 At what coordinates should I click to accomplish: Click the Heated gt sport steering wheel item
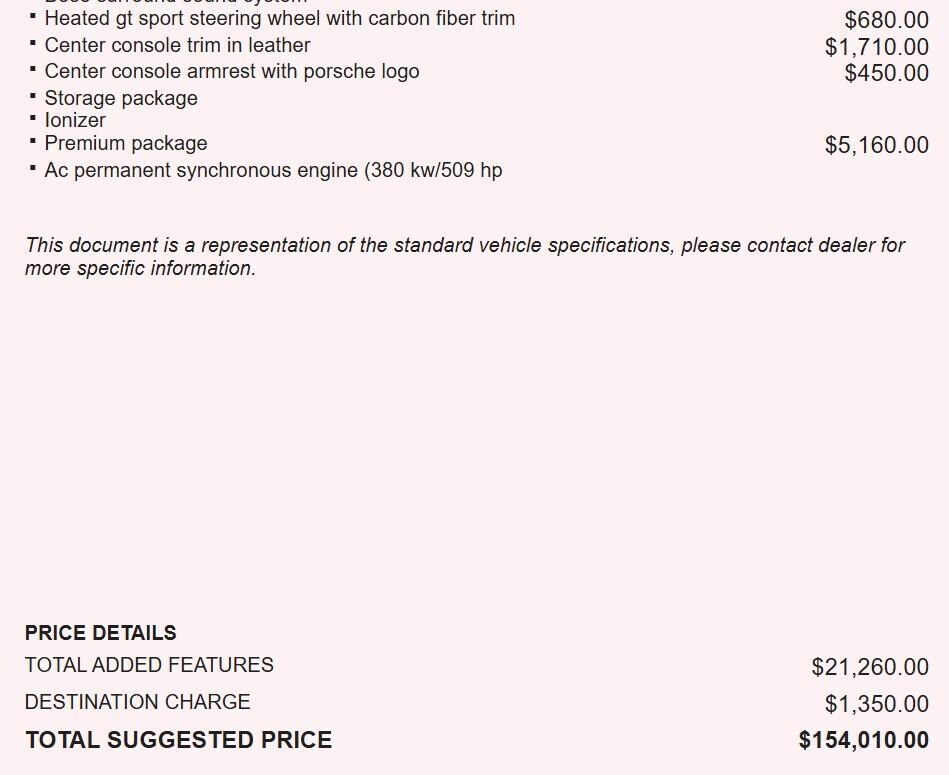coord(279,18)
